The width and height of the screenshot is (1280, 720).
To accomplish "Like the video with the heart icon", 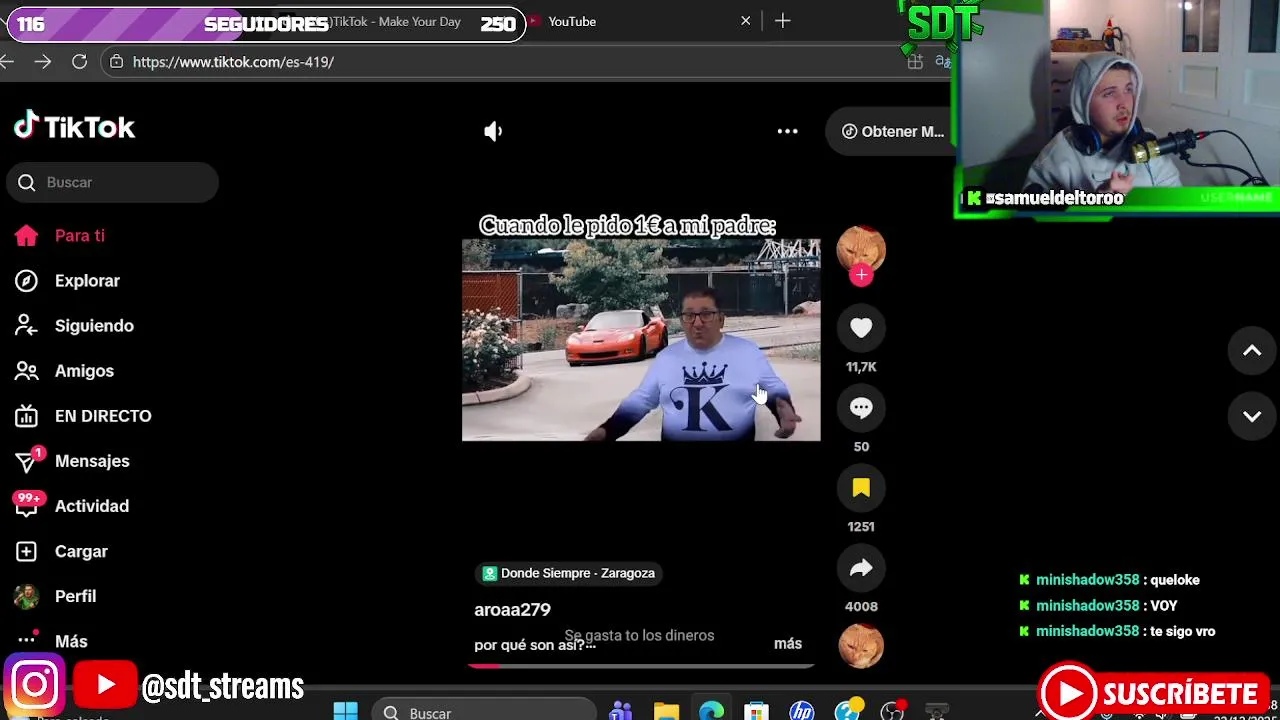I will click(861, 328).
